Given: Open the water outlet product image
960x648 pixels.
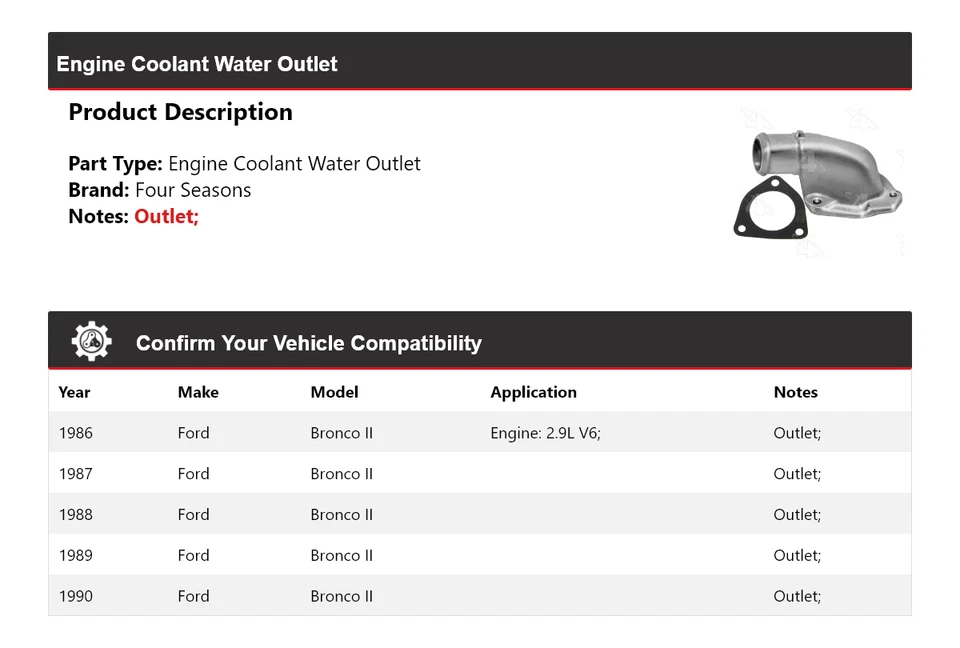Looking at the screenshot, I should [x=817, y=183].
